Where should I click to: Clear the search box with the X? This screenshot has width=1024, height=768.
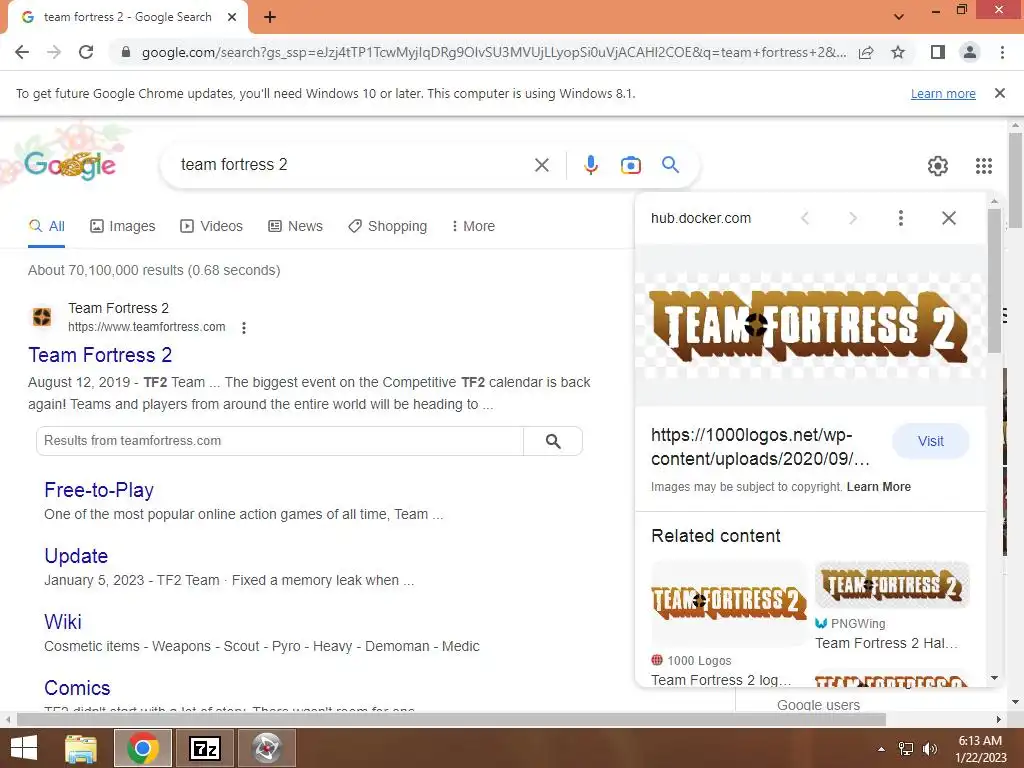[541, 165]
